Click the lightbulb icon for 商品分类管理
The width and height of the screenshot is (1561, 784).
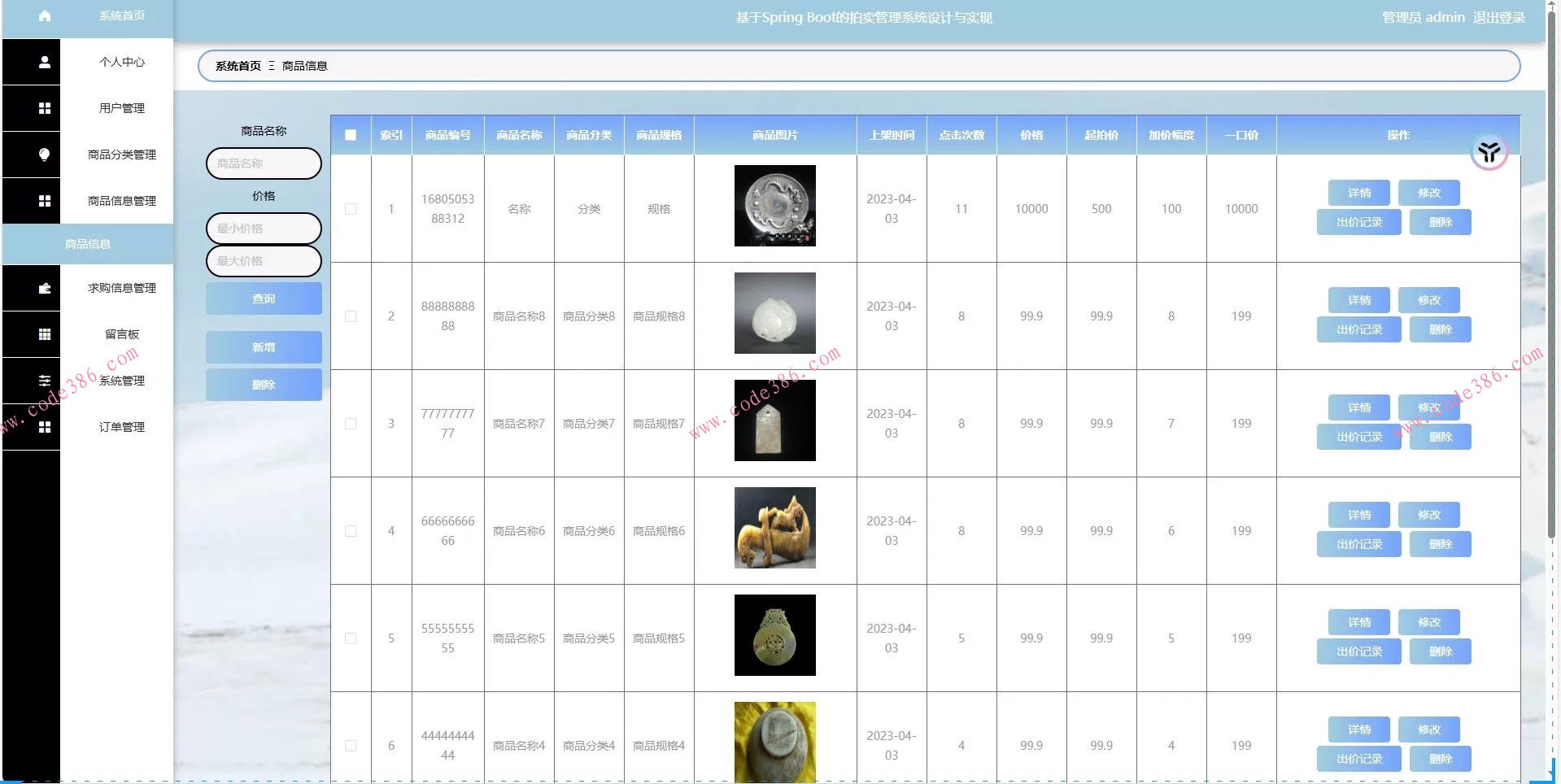coord(45,155)
